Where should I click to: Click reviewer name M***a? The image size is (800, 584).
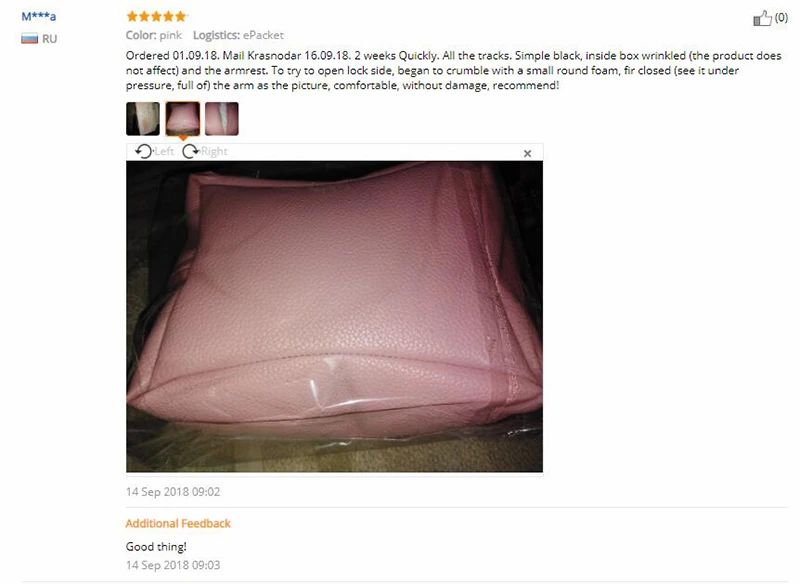coord(39,16)
